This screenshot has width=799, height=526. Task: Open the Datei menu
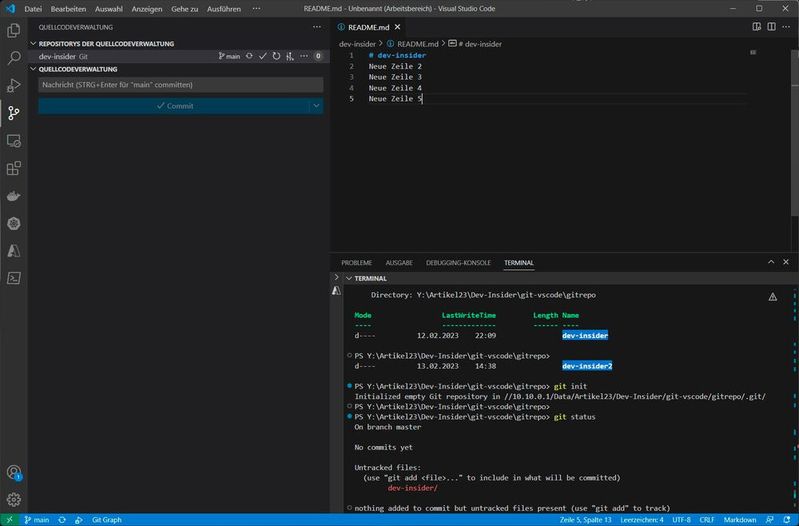[33, 9]
